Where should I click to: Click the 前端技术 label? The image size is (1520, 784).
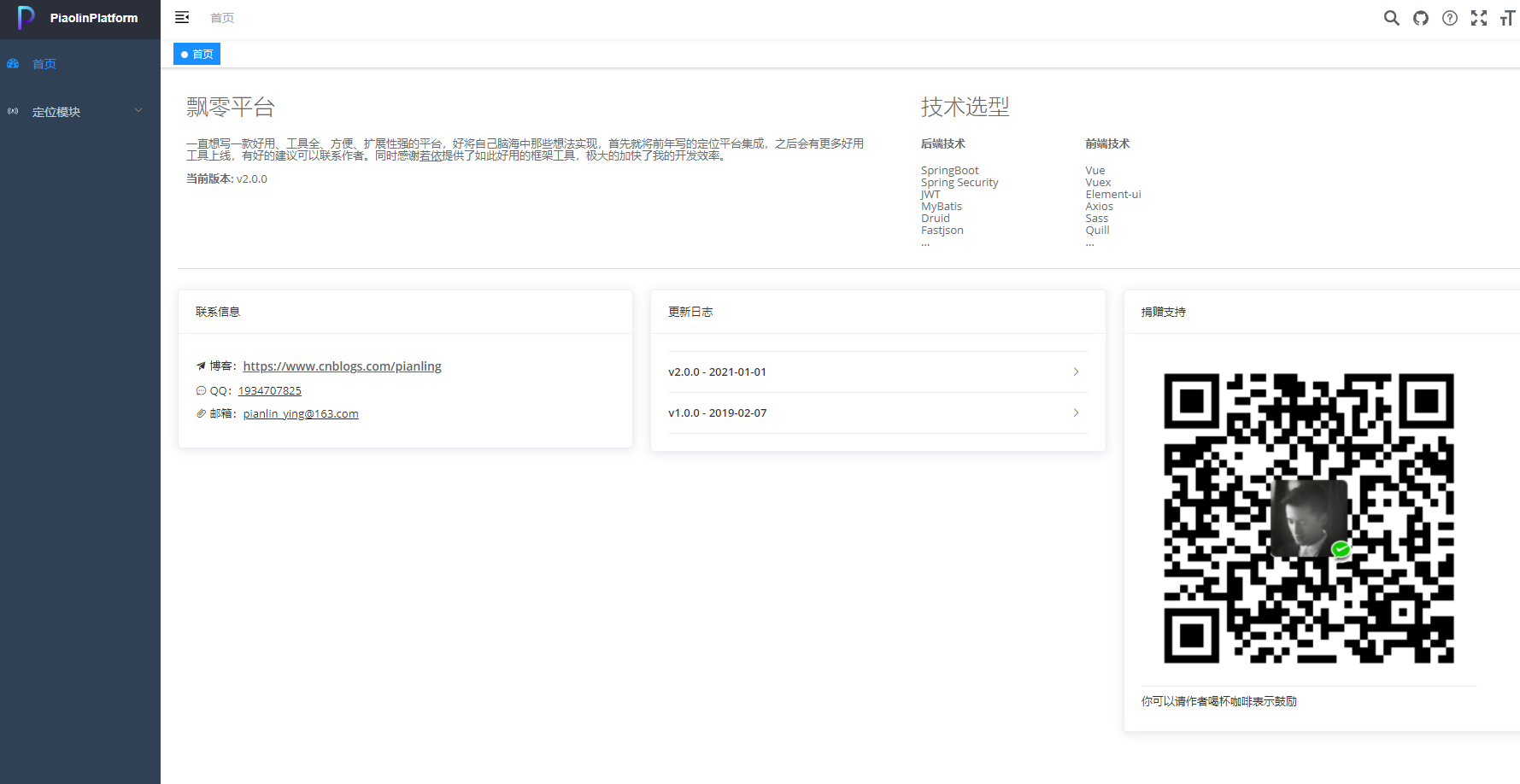1107,143
